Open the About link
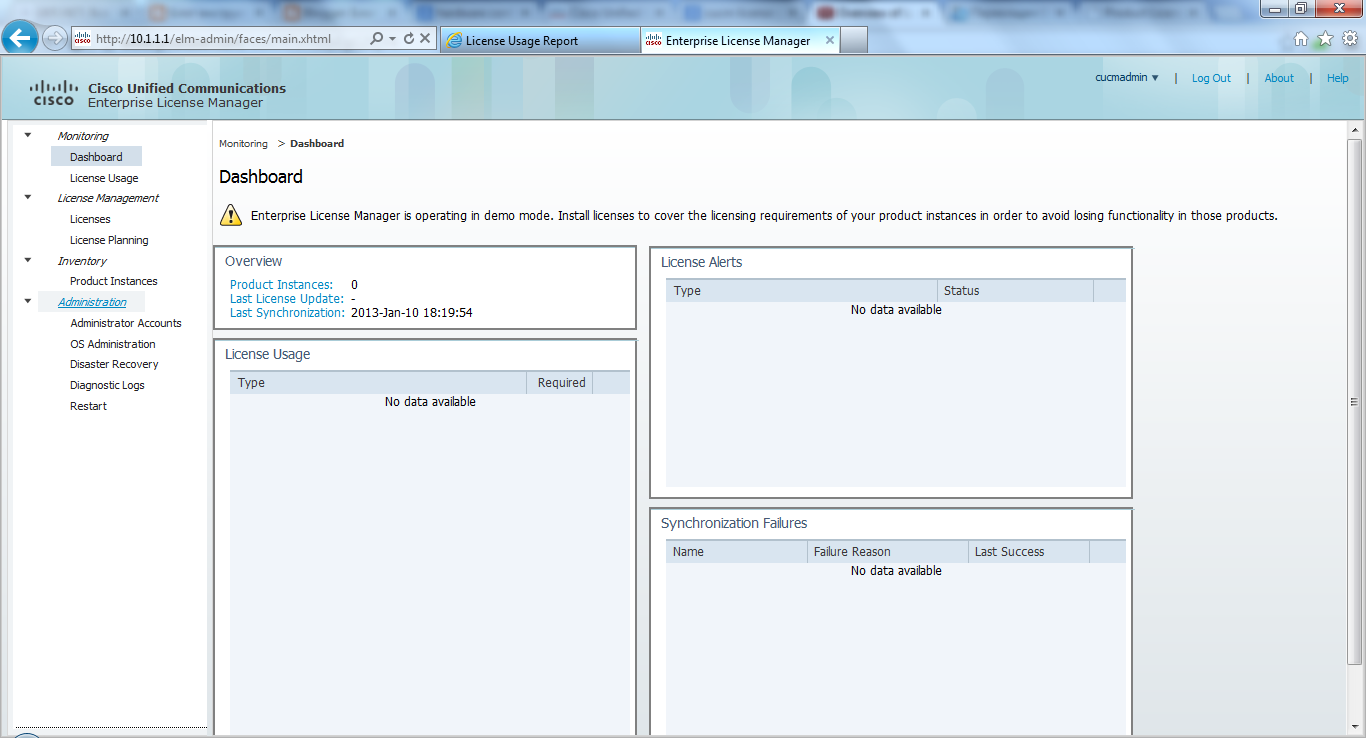 [x=1279, y=78]
